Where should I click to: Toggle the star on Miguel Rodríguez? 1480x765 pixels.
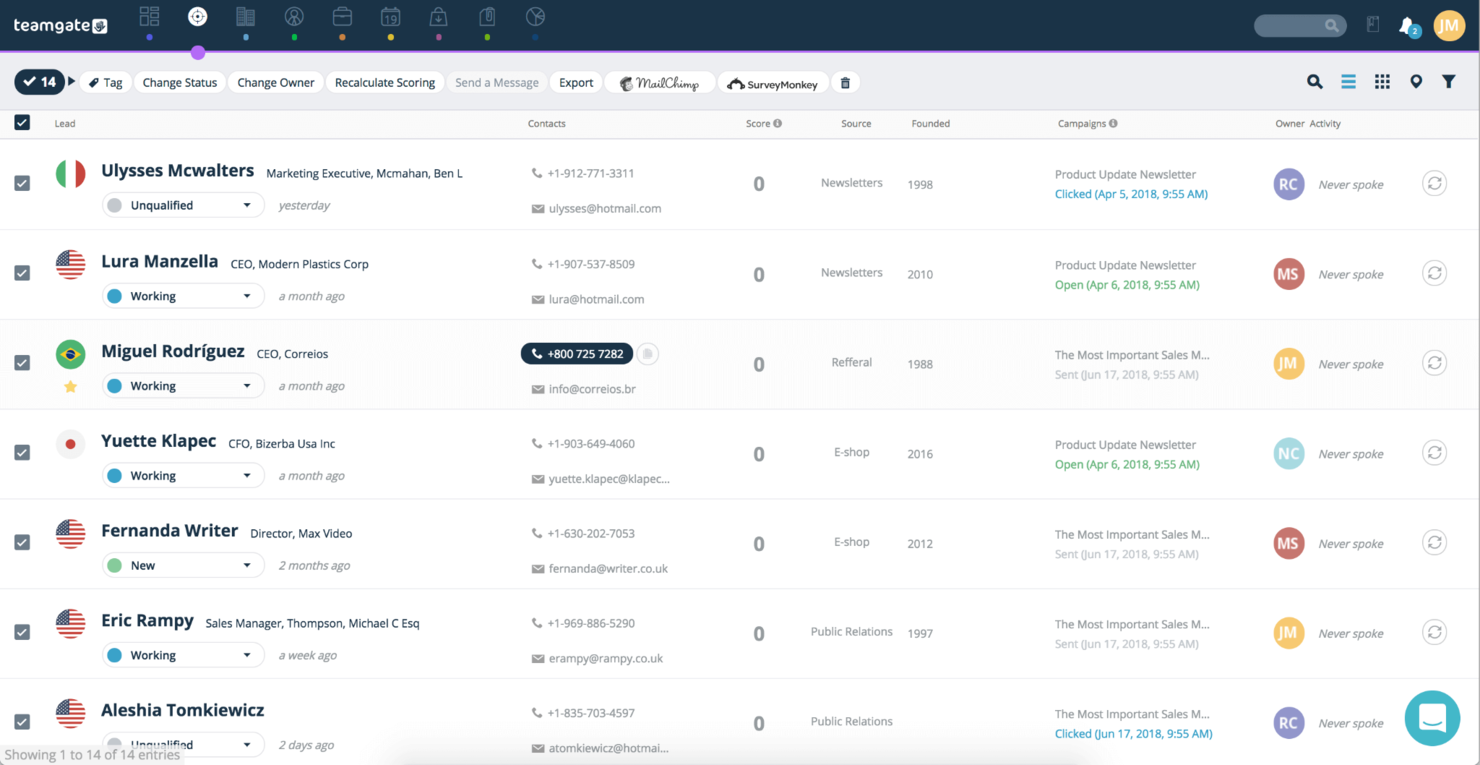(x=70, y=385)
